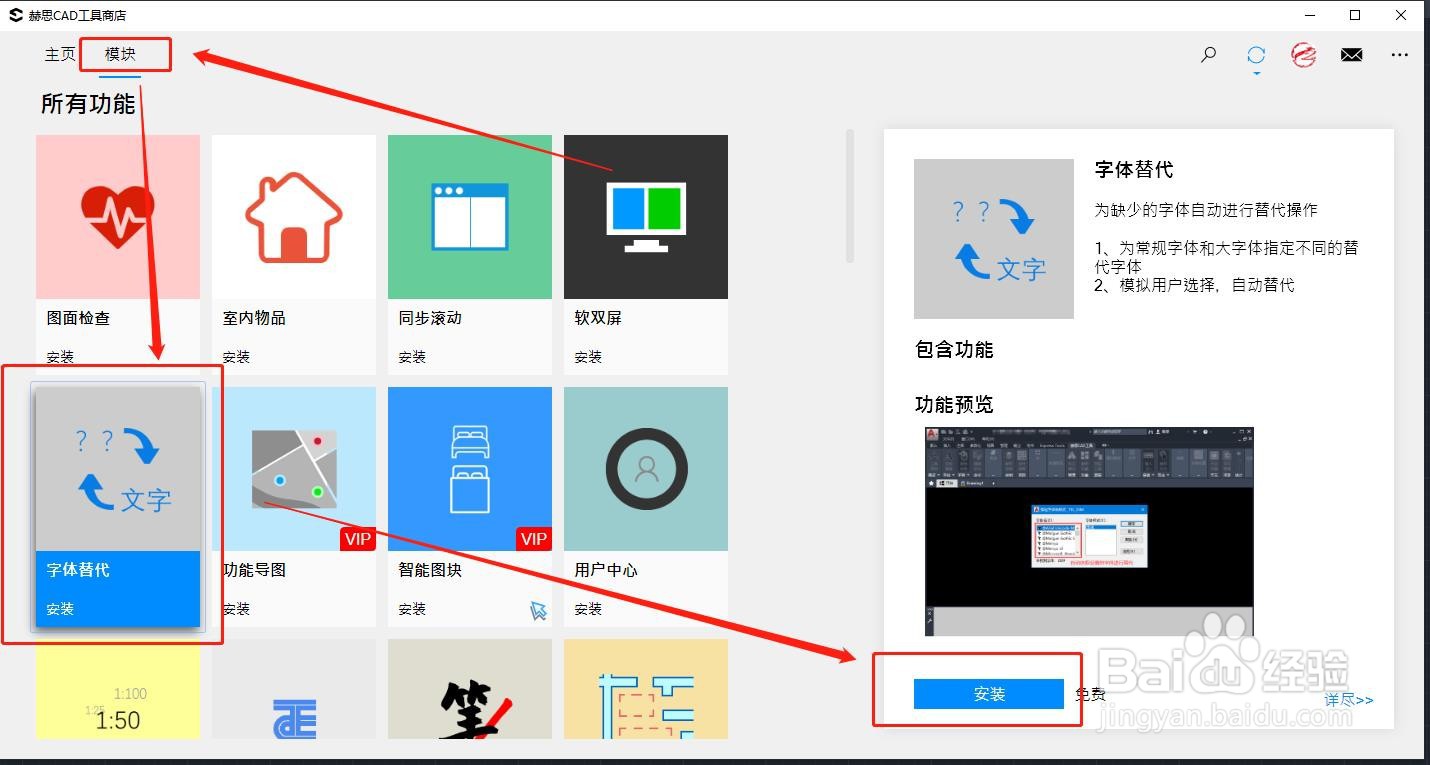The image size is (1430, 765).
Task: Click the 字体替代 icon in details panel
Action: [x=994, y=239]
